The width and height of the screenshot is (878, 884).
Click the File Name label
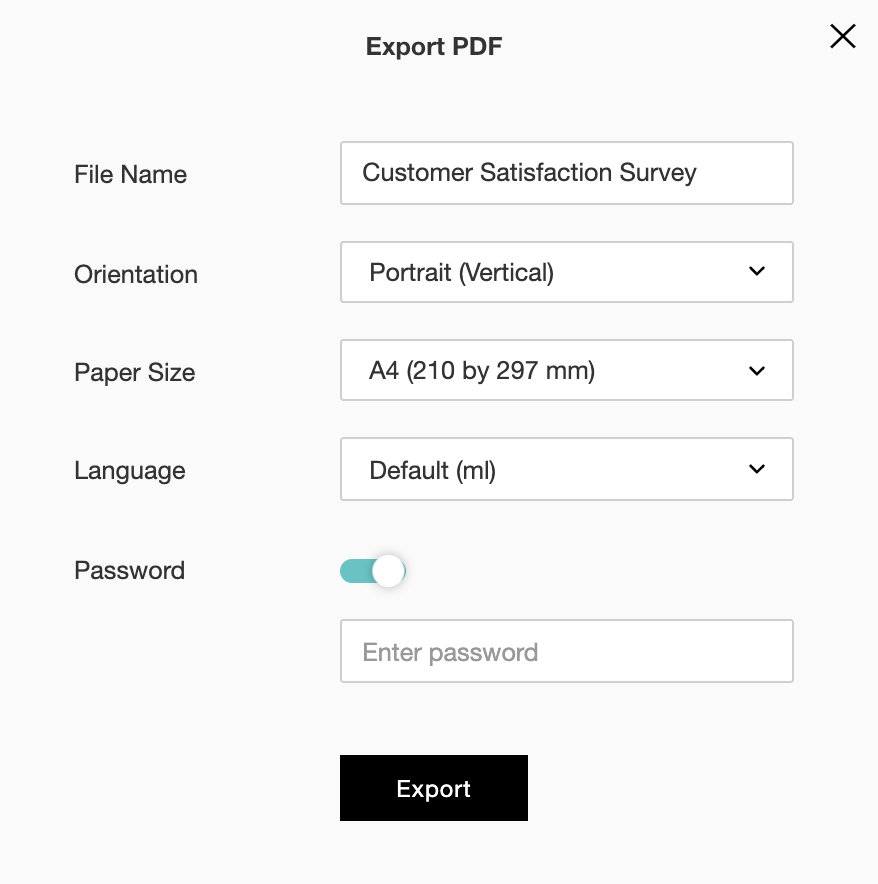point(130,174)
